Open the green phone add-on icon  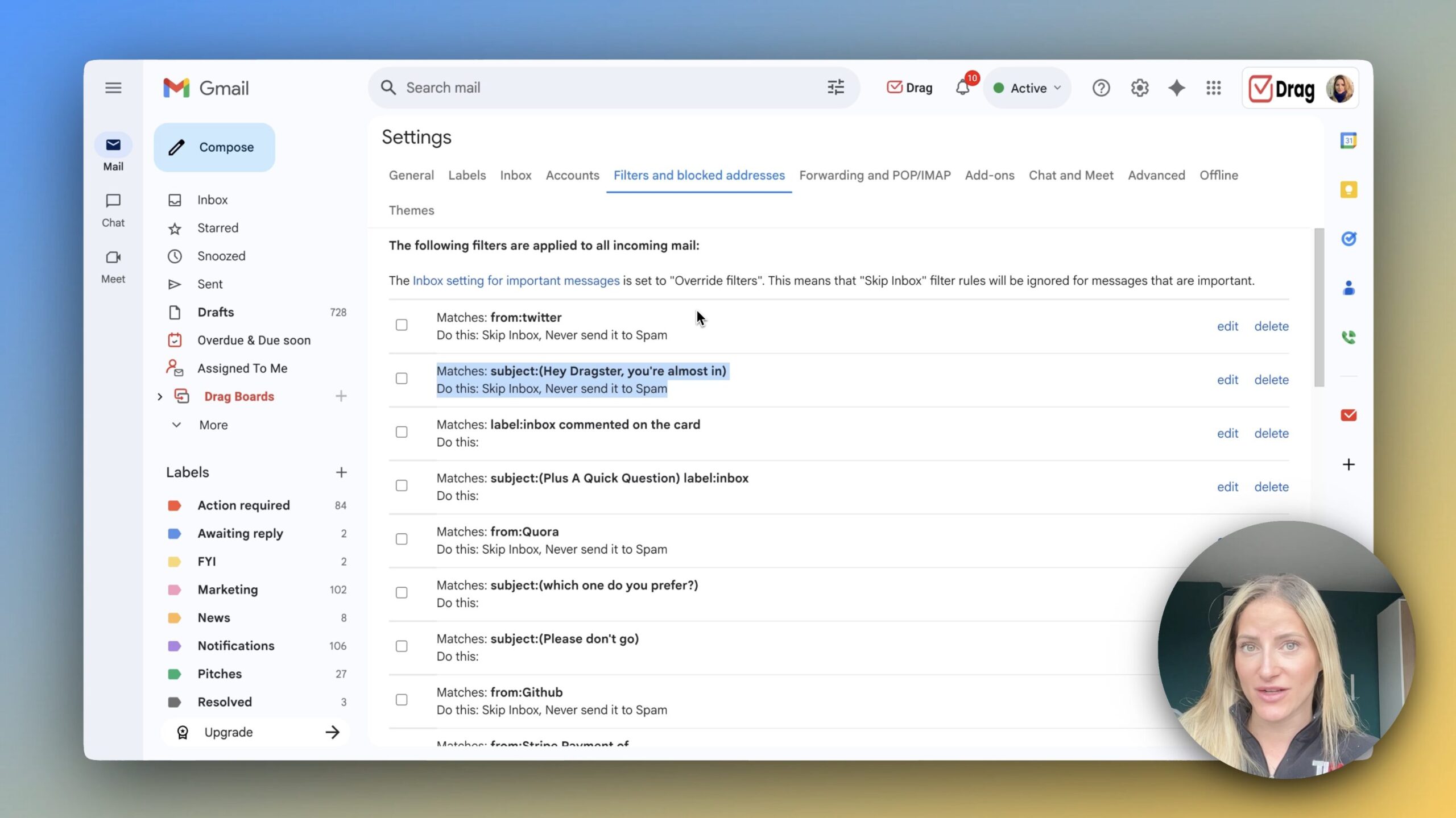click(1349, 337)
